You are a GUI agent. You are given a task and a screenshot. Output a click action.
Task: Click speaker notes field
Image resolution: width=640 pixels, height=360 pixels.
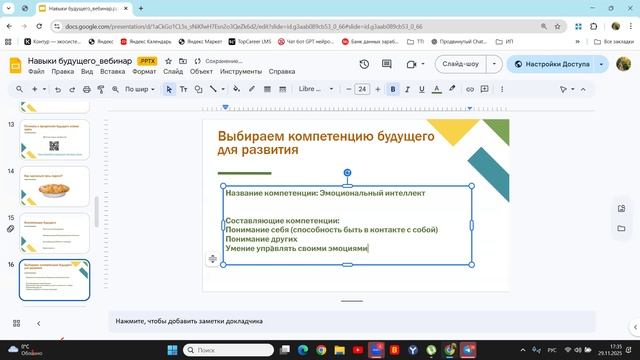[351, 321]
